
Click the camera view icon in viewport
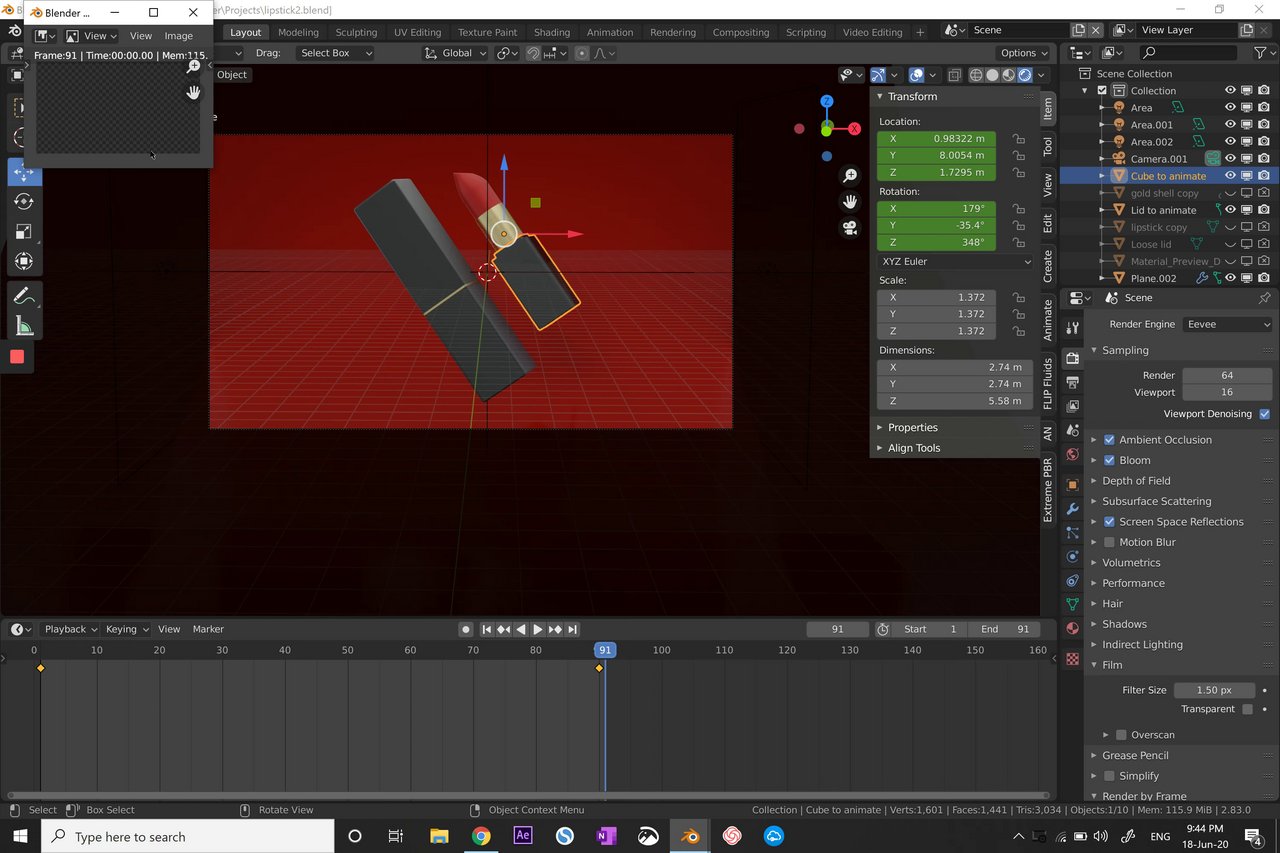[850, 228]
